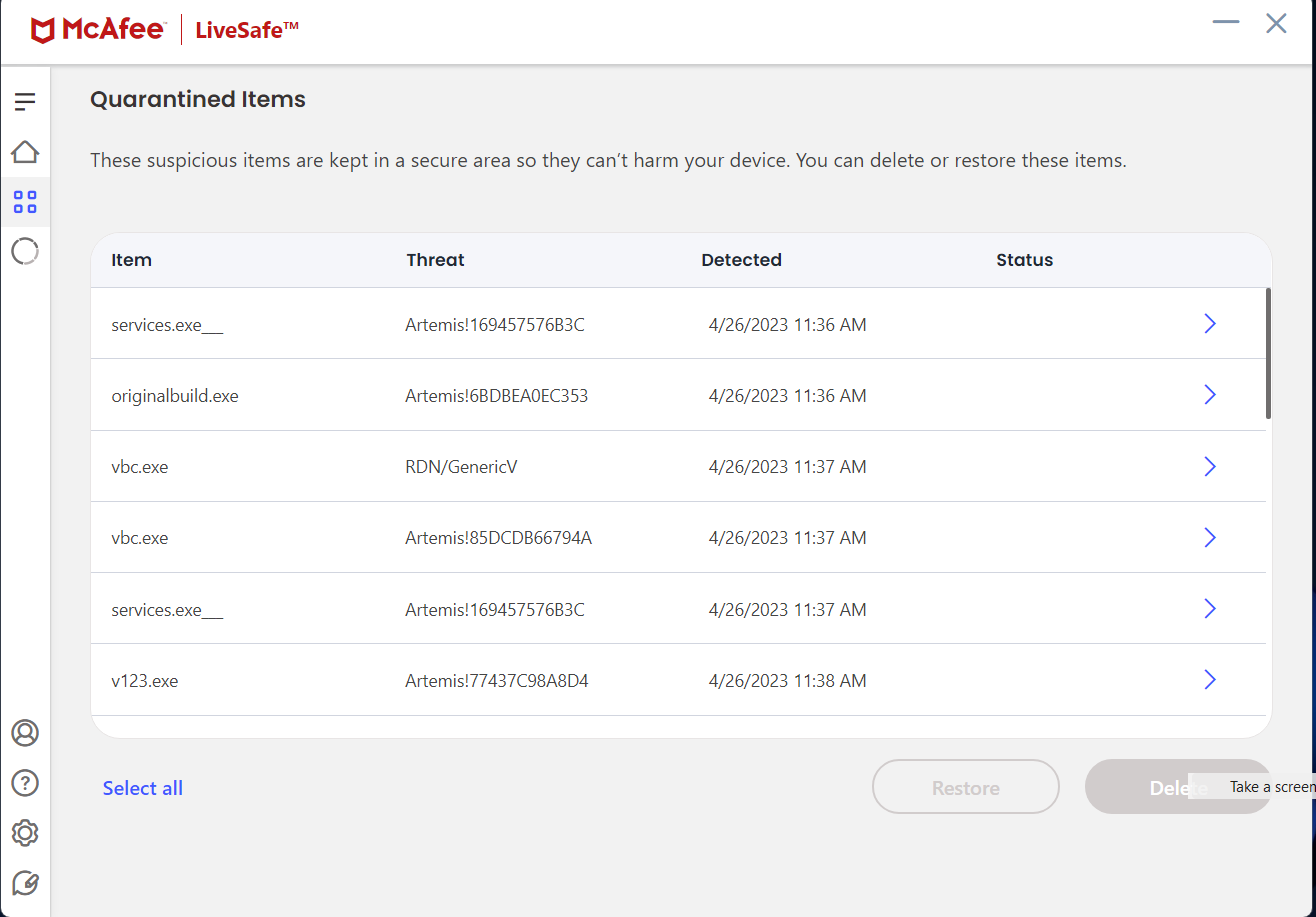Expand services.exe___ row detected at 11:36 AM

pyautogui.click(x=1210, y=323)
